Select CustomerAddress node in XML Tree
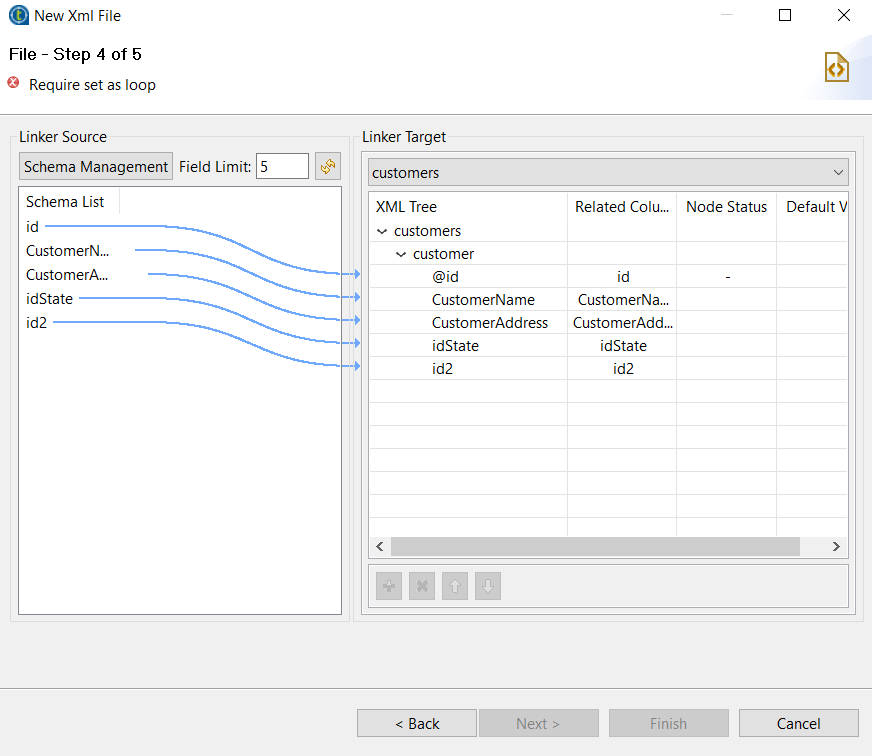The image size is (872, 756). (x=490, y=323)
